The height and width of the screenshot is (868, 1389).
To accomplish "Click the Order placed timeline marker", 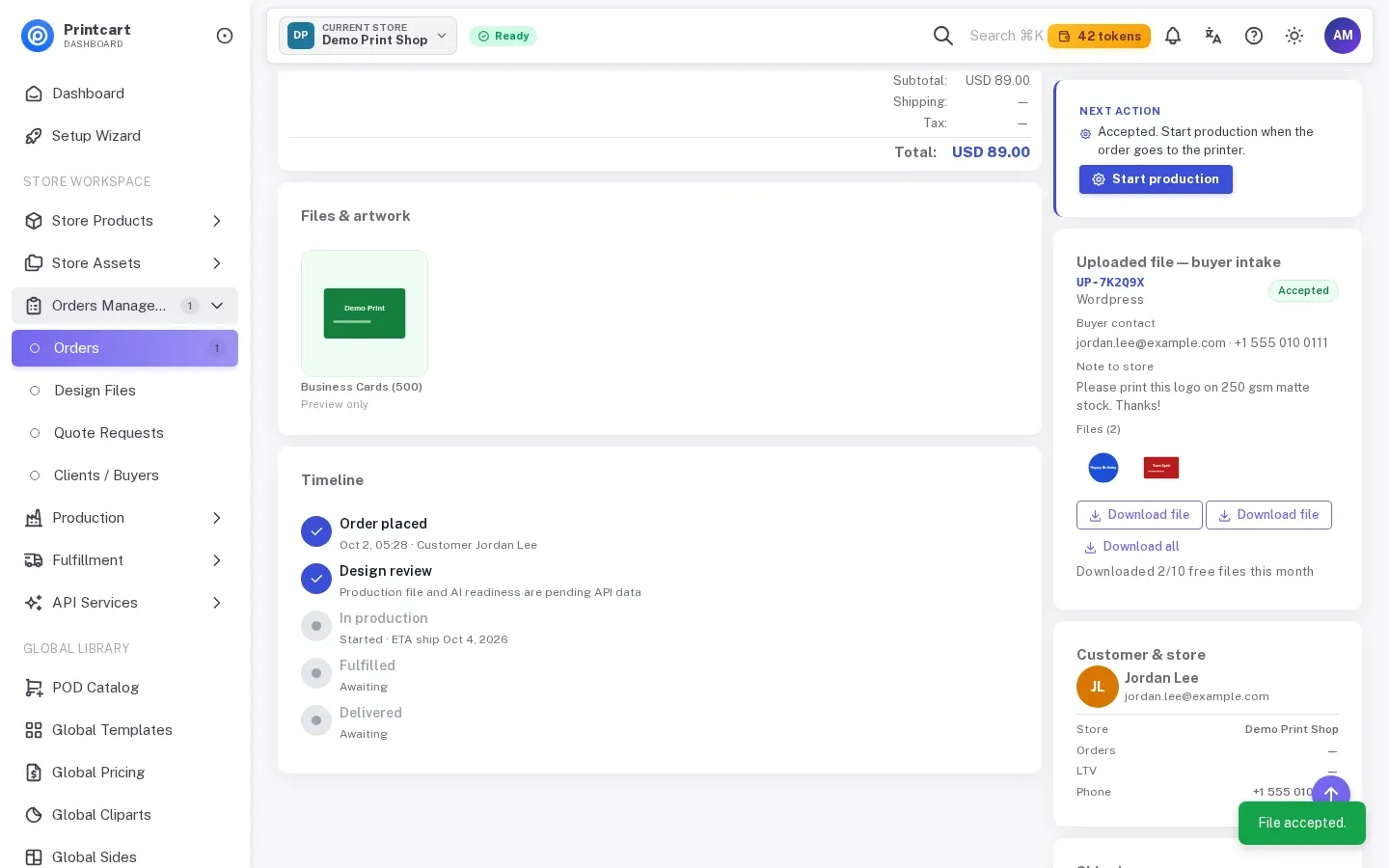I will click(x=316, y=531).
